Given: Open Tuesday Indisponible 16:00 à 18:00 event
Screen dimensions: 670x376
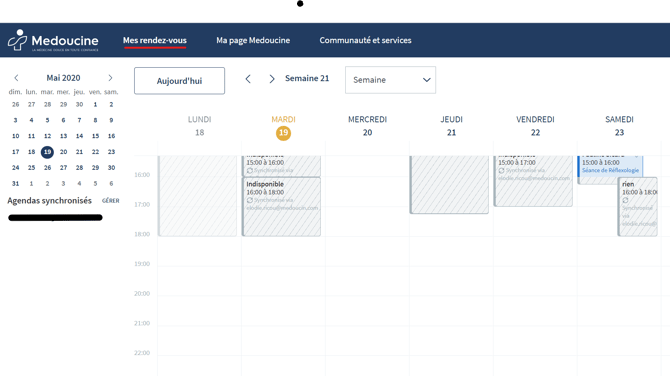Looking at the screenshot, I should pyautogui.click(x=282, y=206).
